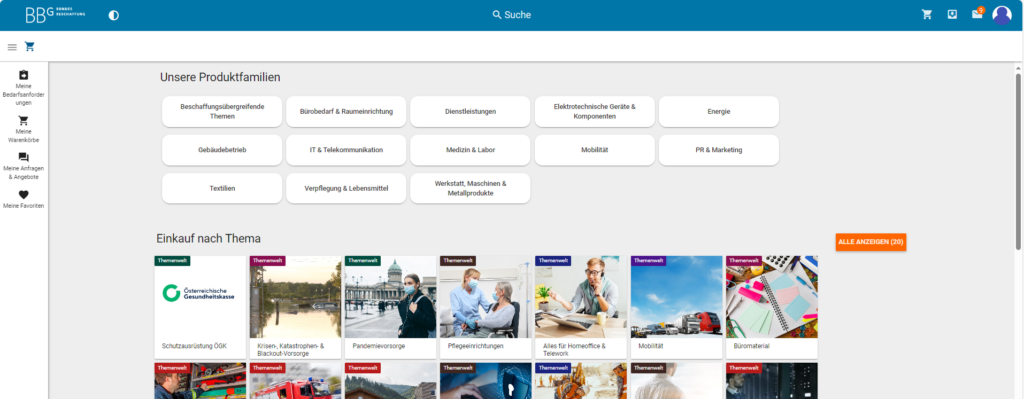This screenshot has height=399, width=1024.
Task: Open the shopping cart in header
Action: (927, 14)
